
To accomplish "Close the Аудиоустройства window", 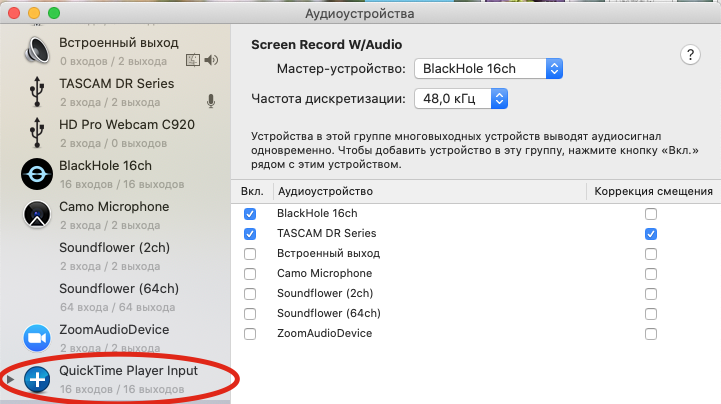I will pyautogui.click(x=14, y=13).
